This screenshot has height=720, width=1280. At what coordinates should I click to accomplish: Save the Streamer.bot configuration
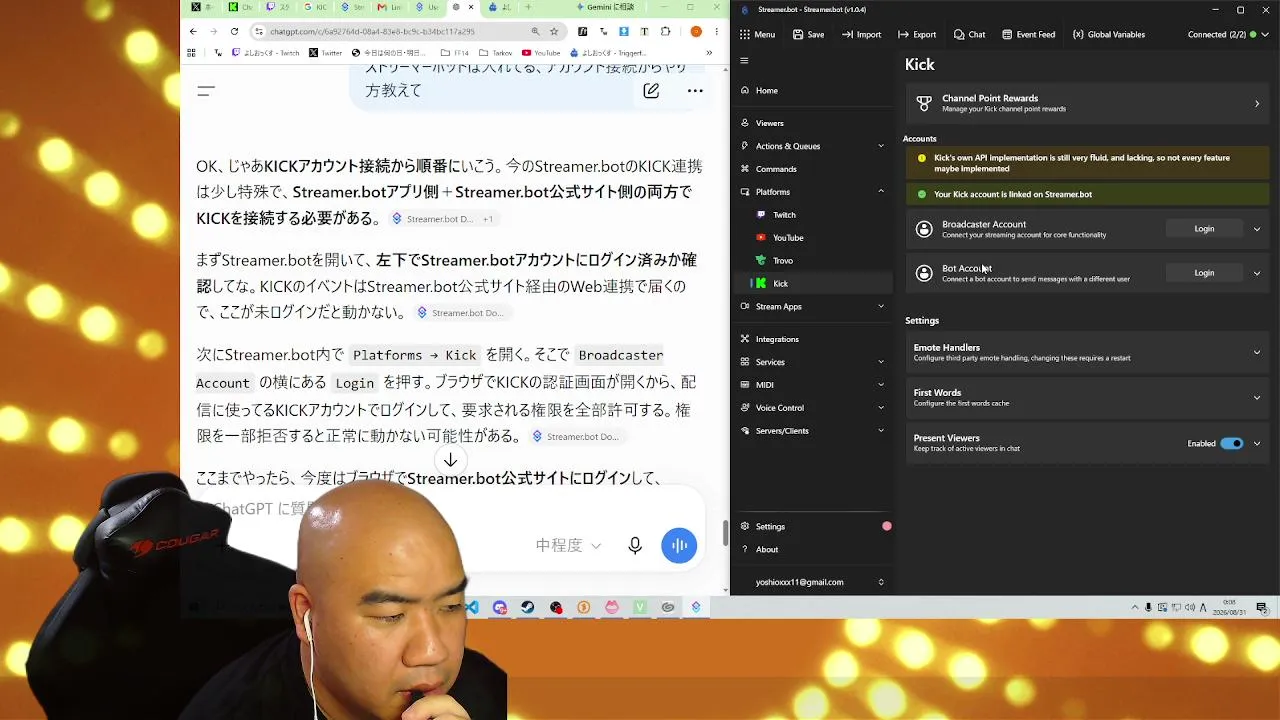(808, 34)
